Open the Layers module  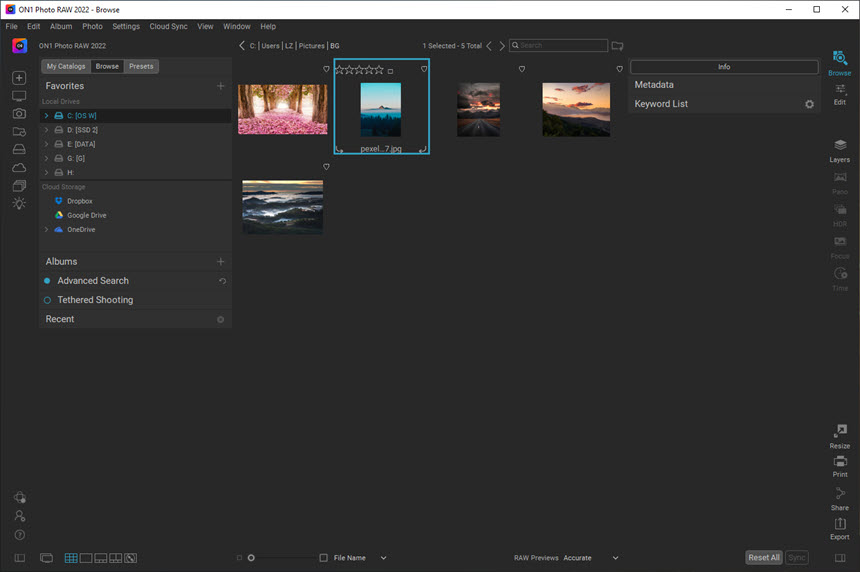pos(840,151)
